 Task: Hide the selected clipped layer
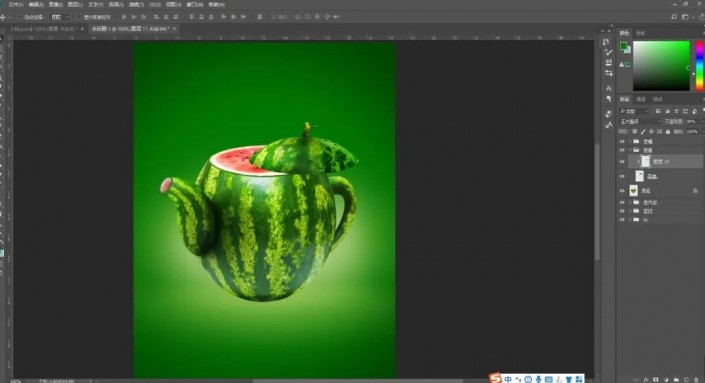(x=622, y=161)
